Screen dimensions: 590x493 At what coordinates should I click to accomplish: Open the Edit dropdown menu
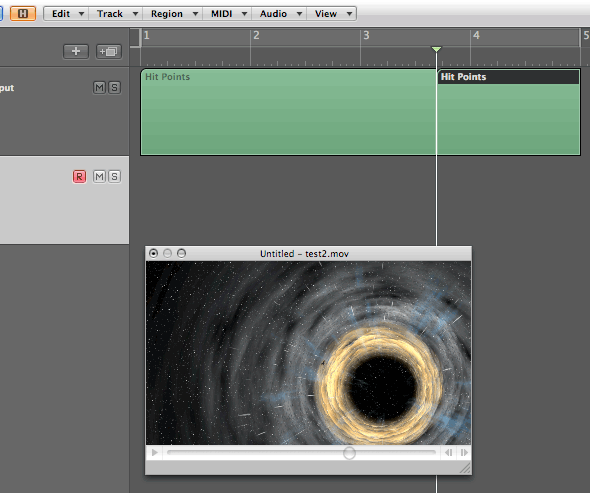66,14
